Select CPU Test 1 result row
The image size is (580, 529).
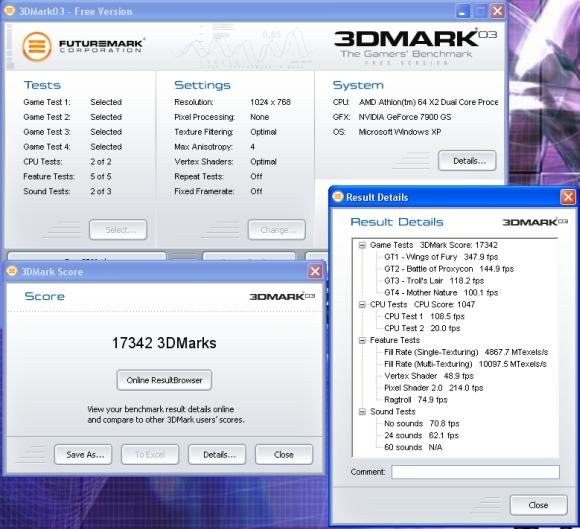424,316
